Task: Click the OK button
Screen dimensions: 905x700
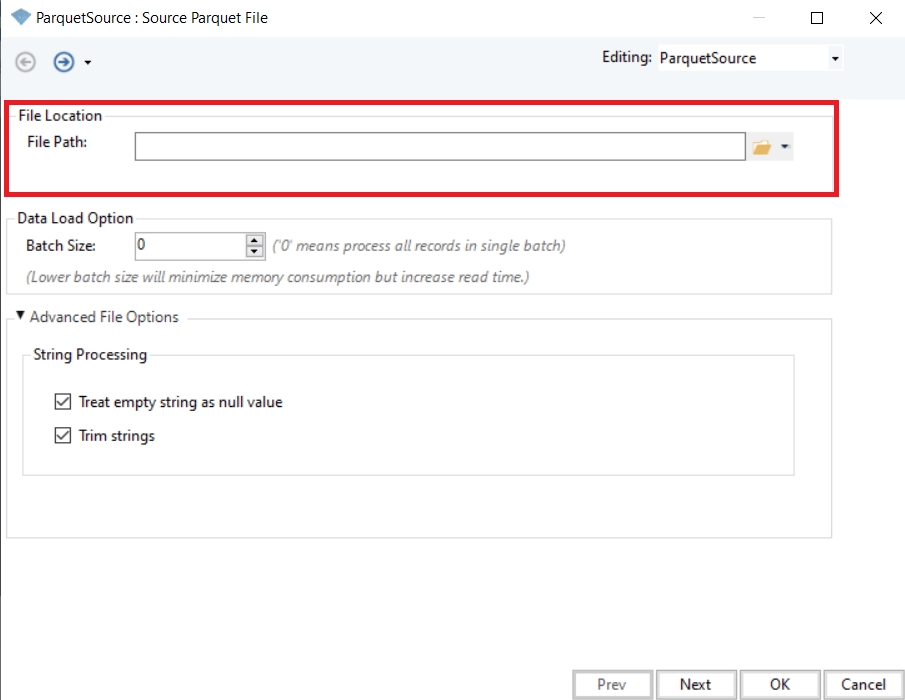Action: click(780, 684)
